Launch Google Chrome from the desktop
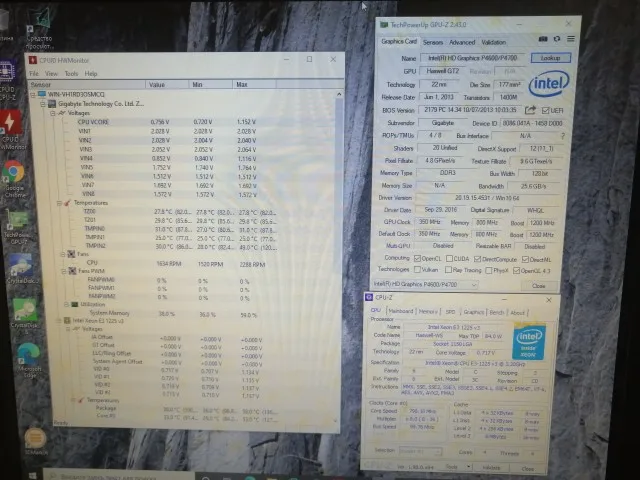640x480 pixels. 14,178
